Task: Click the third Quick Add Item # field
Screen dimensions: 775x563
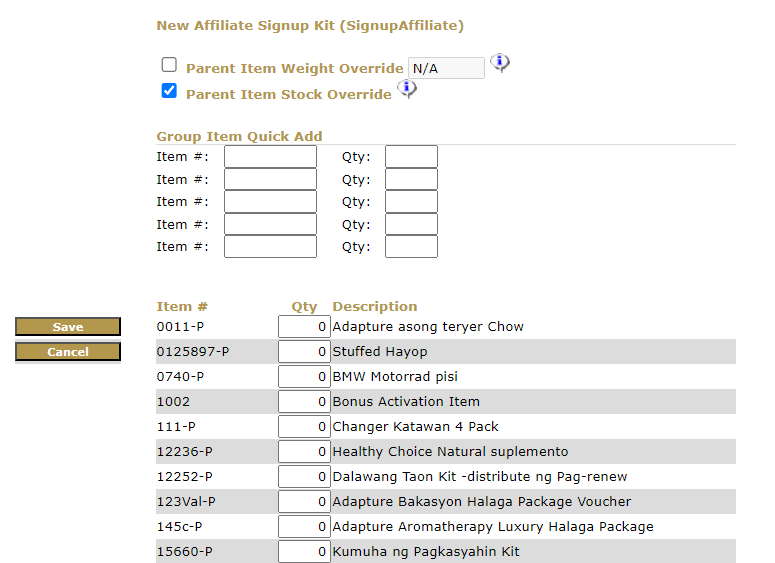Action: (270, 202)
